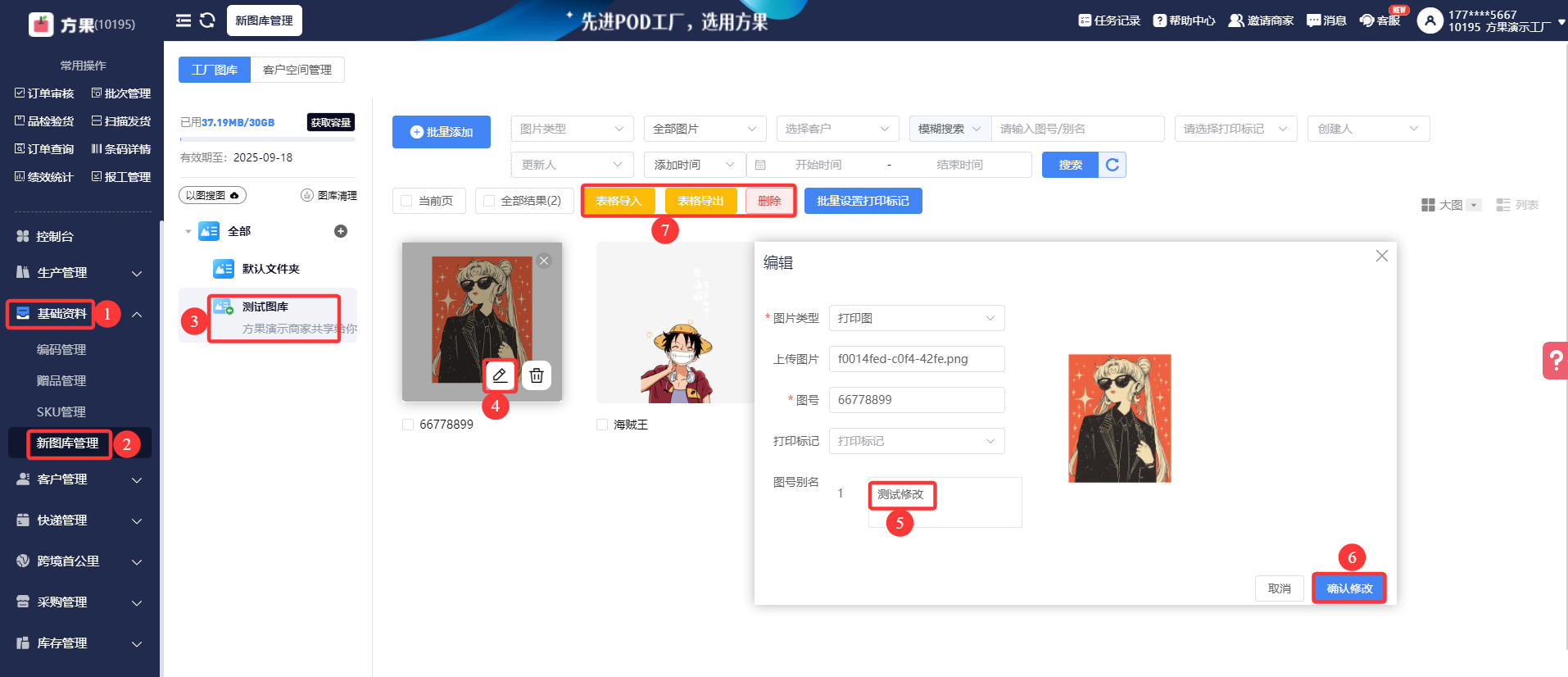Switch to 客户空间管理 tab
Screen dimensions: 1568x677
coord(297,70)
